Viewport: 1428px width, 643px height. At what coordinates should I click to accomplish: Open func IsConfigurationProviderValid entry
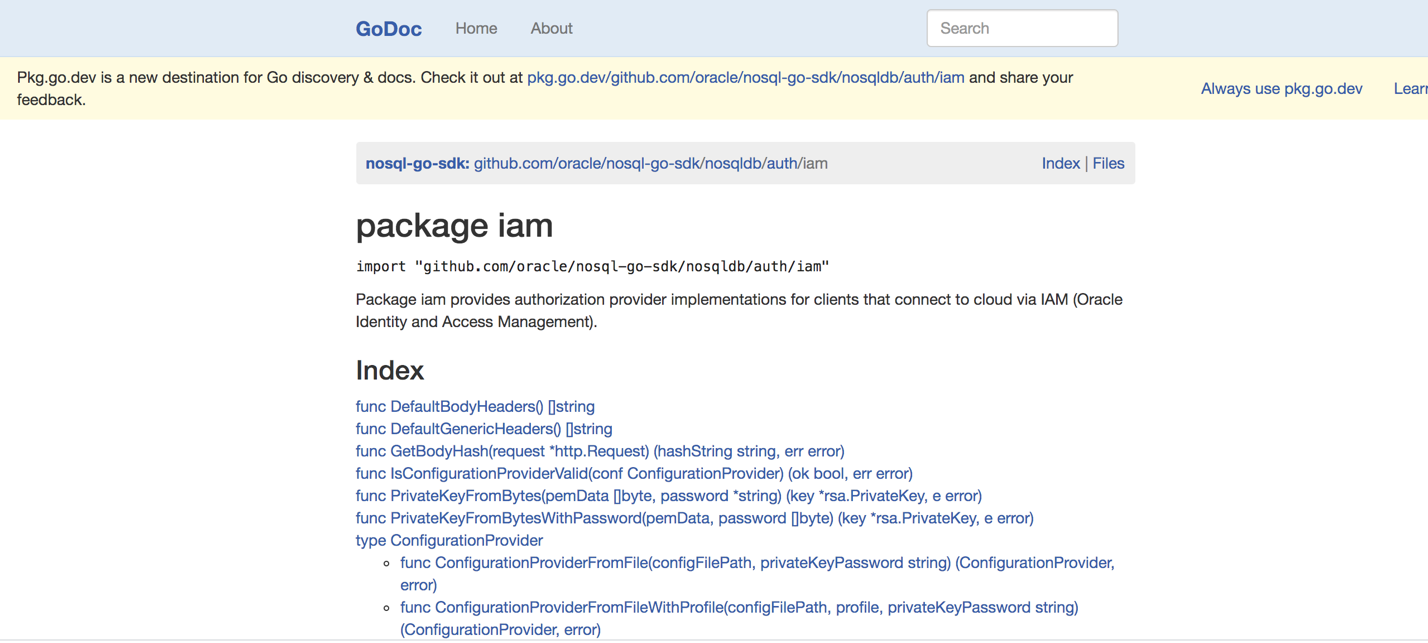pos(634,474)
